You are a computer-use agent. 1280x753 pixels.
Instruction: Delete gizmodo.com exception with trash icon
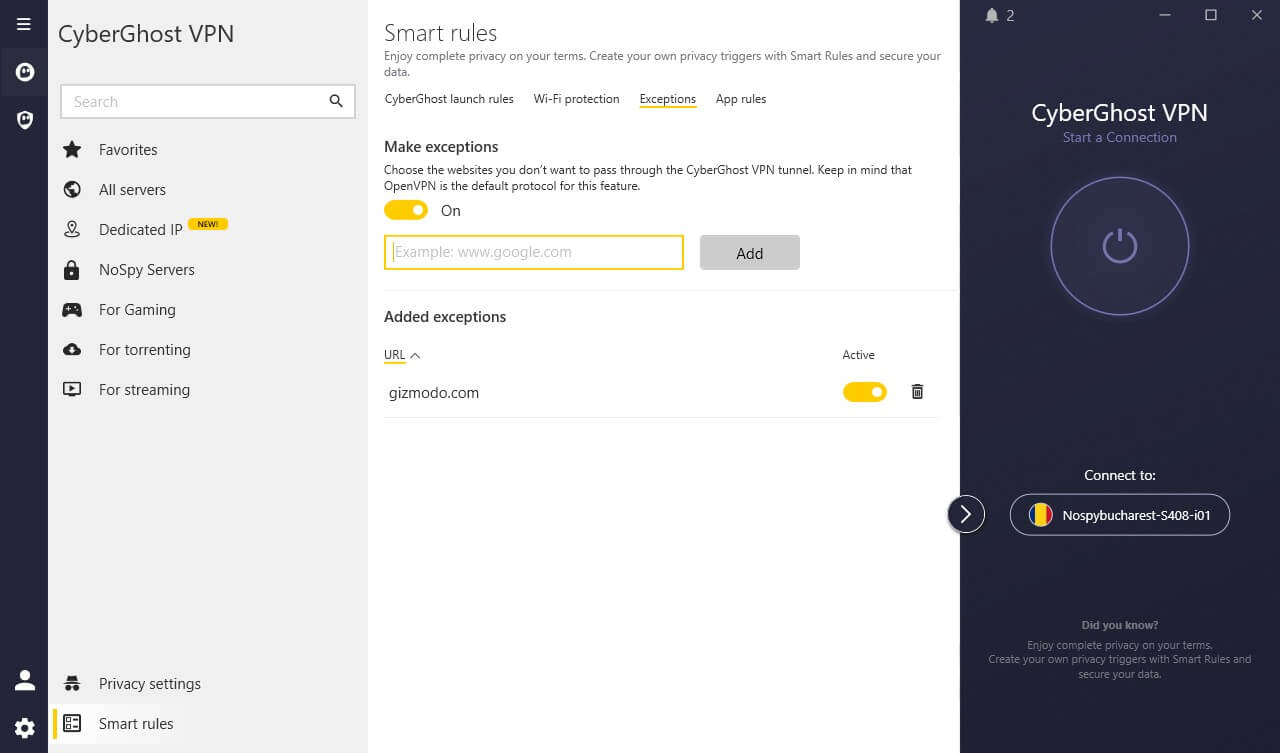(x=917, y=392)
